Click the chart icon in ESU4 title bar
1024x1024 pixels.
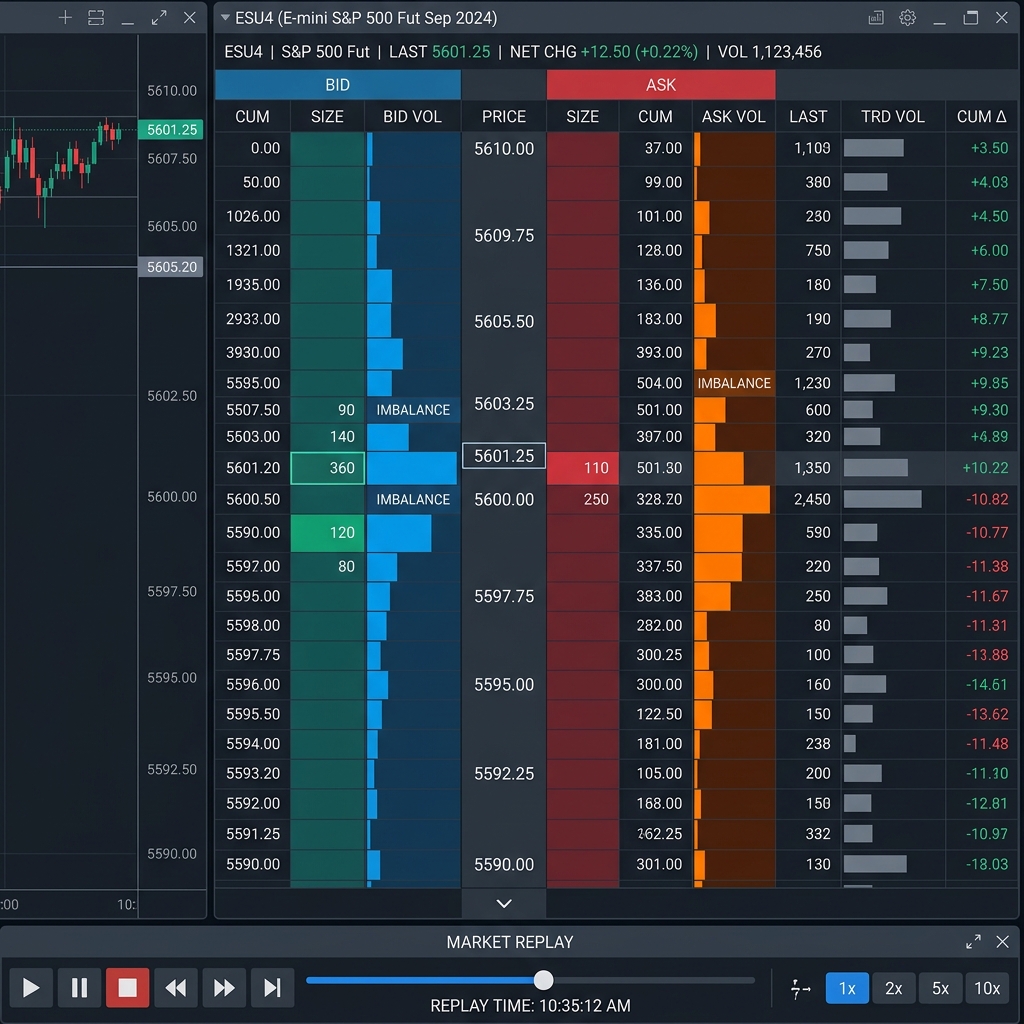(876, 18)
